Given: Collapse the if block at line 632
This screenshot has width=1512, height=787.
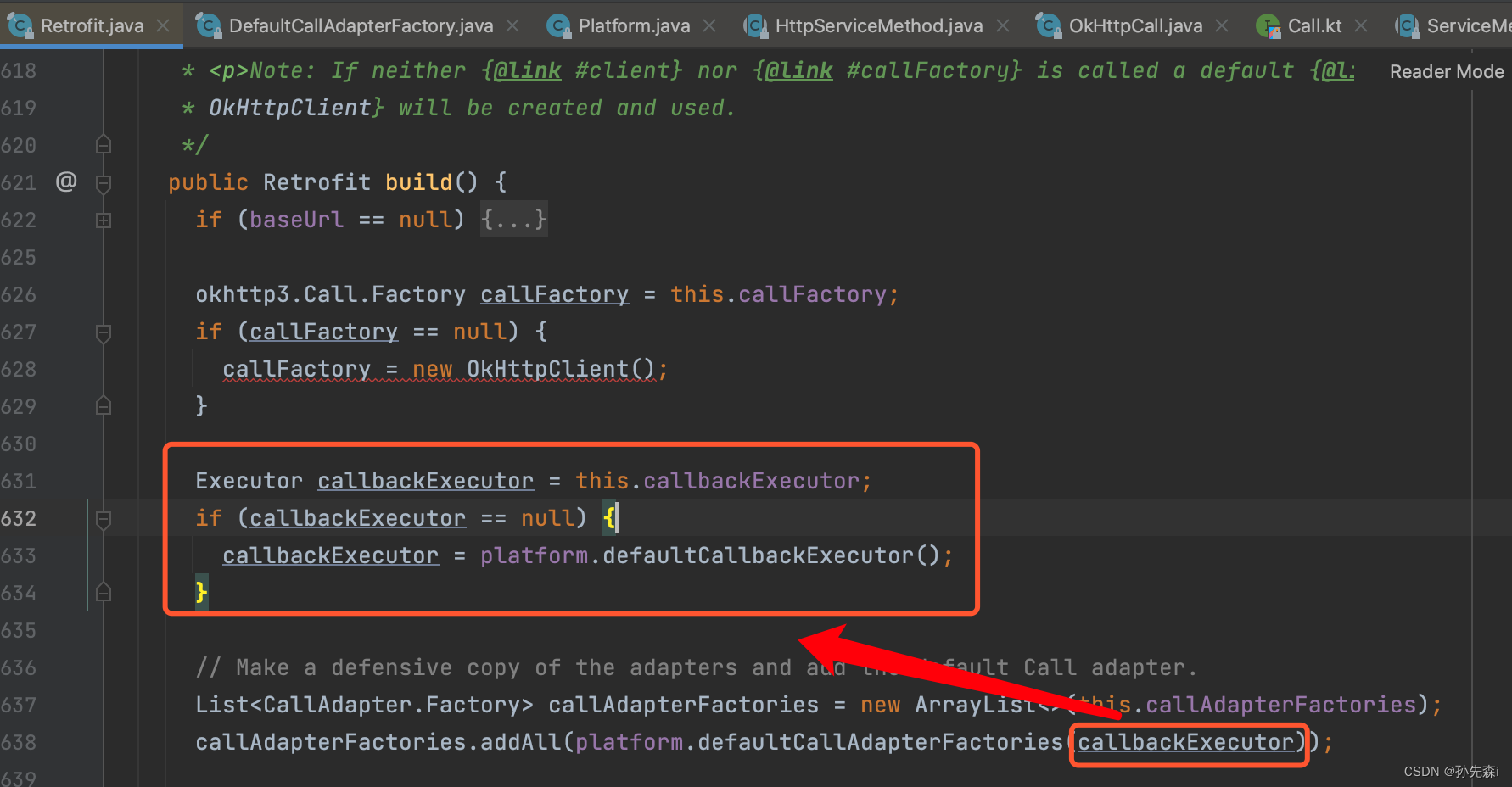Looking at the screenshot, I should click(x=104, y=519).
